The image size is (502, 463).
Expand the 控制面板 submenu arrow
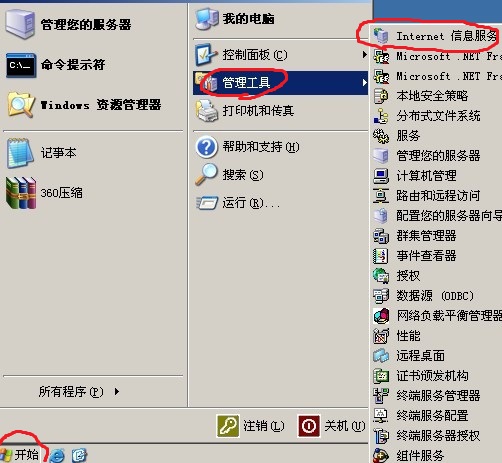pyautogui.click(x=364, y=54)
